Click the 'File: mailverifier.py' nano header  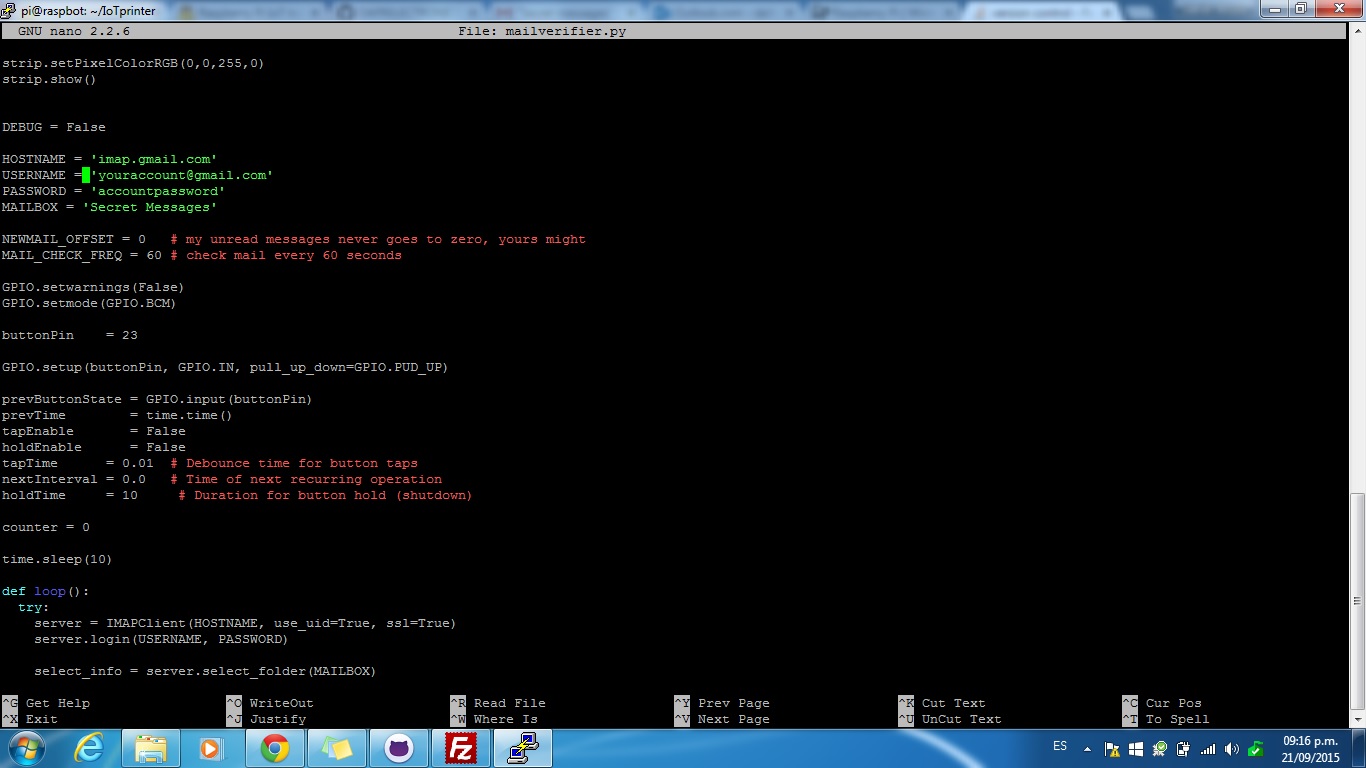pos(542,31)
